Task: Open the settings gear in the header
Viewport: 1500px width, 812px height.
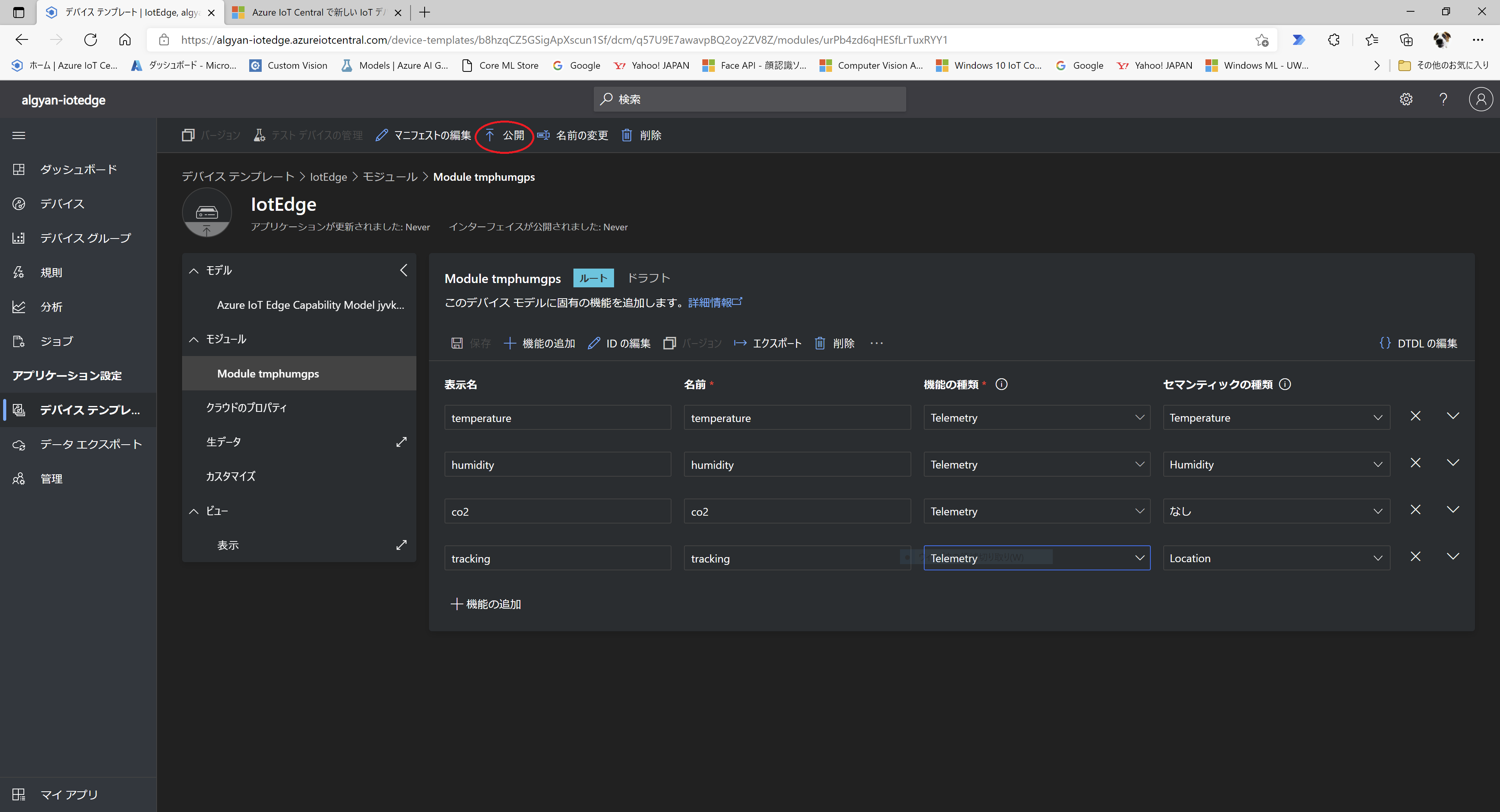Action: [x=1406, y=99]
